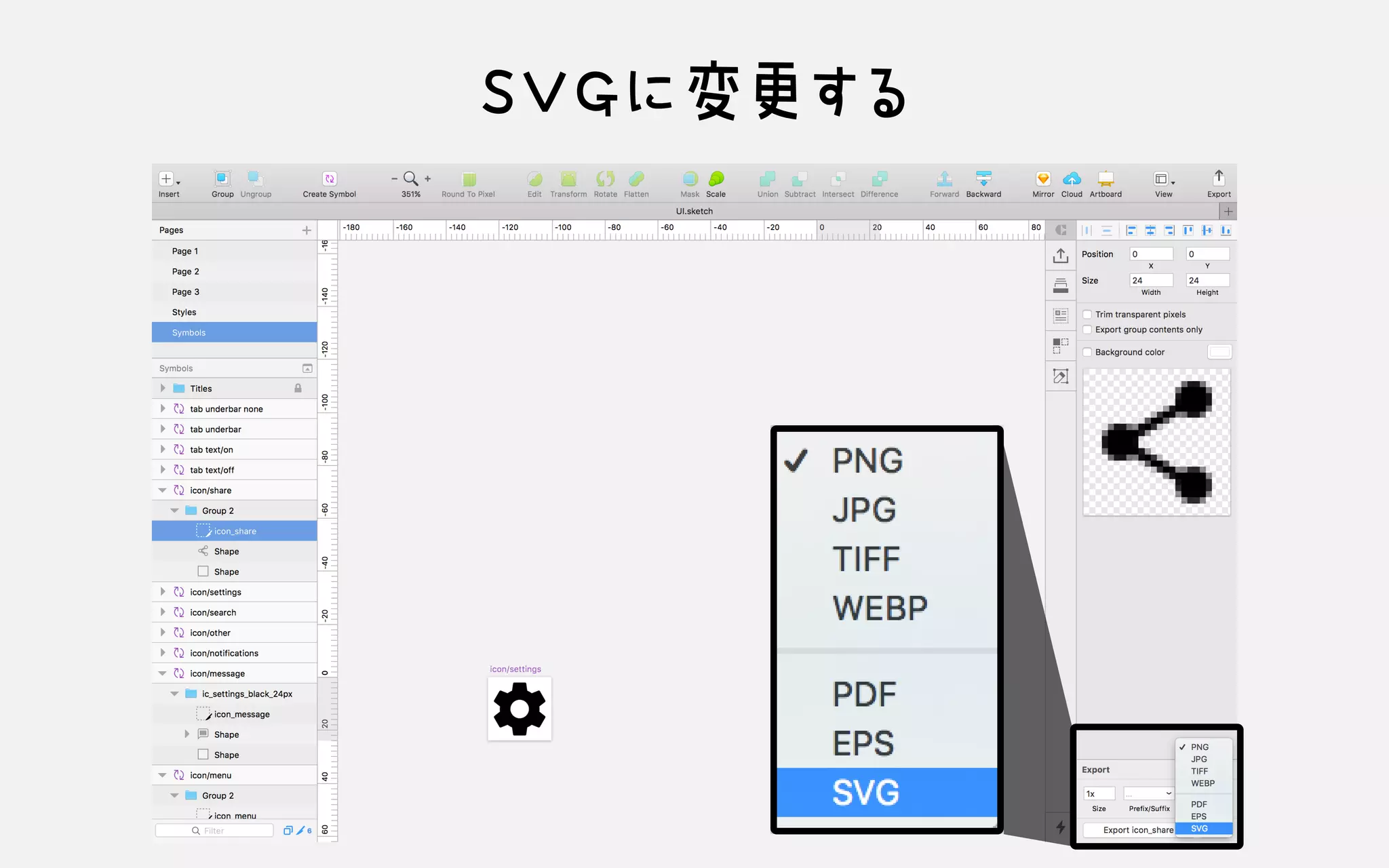The image size is (1389, 868).
Task: Click the Filter layers search field
Action: [x=214, y=831]
